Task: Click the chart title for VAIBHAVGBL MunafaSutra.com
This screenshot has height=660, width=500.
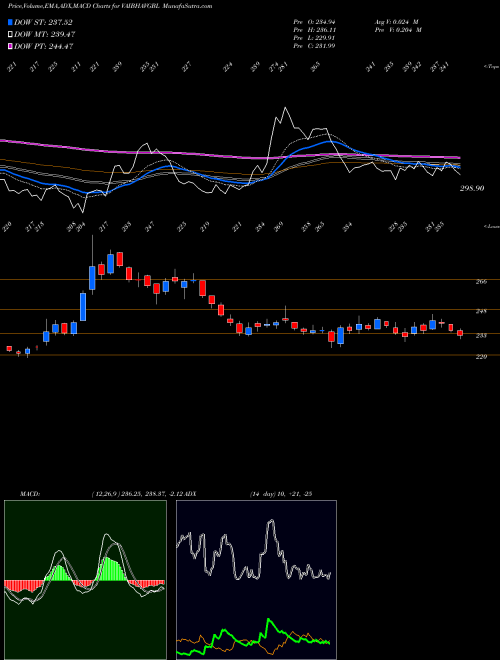Action: [x=110, y=6]
